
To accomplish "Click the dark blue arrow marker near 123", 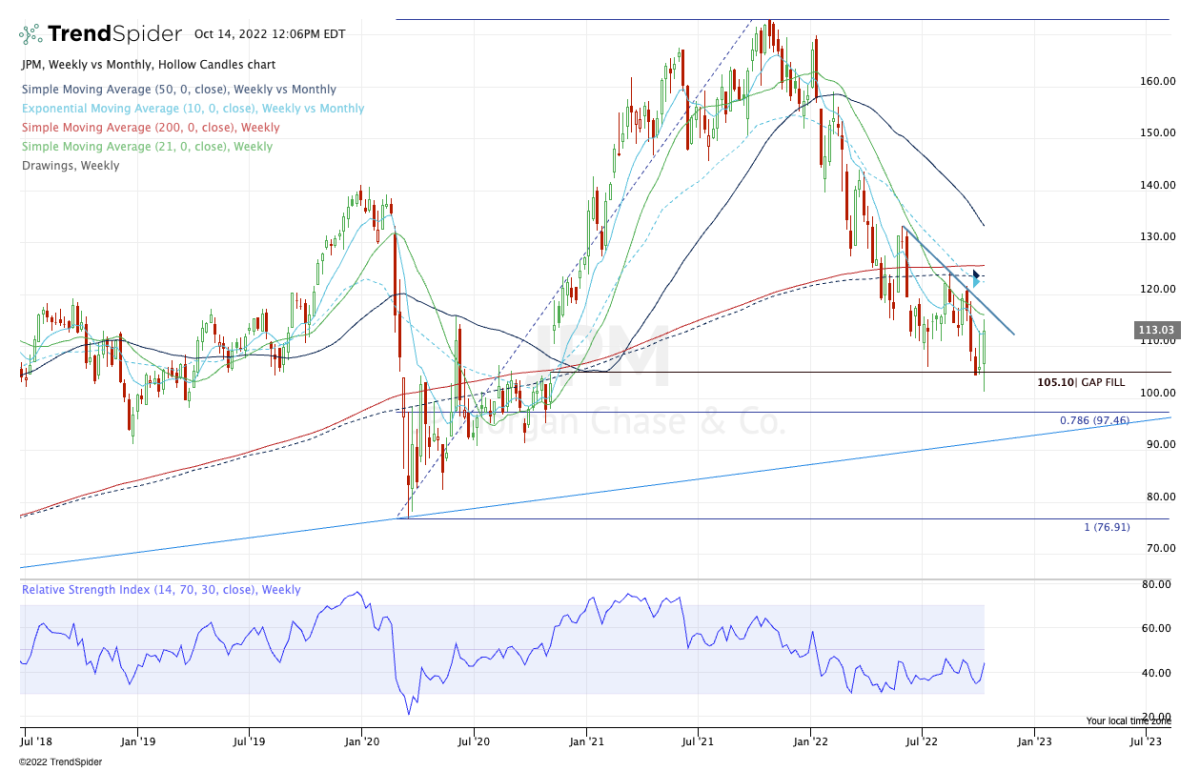I will 977,274.
